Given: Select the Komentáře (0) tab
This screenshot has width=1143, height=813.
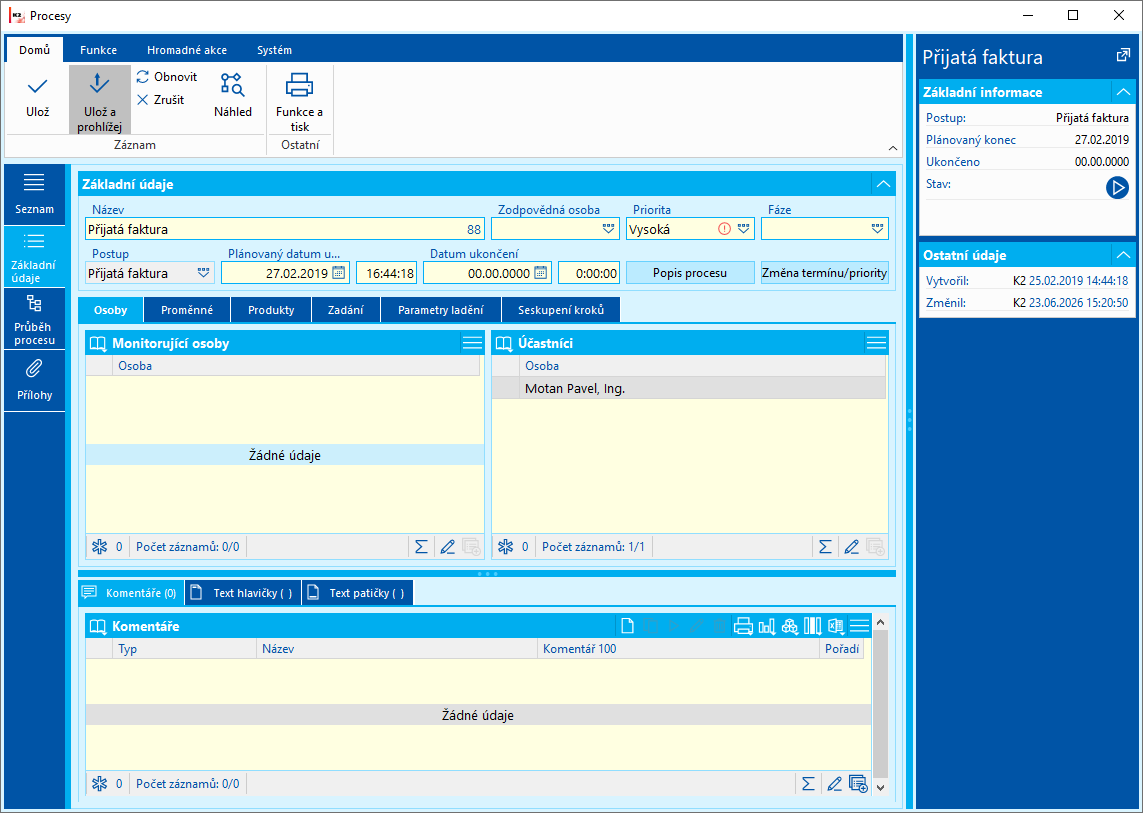Looking at the screenshot, I should click(x=131, y=593).
